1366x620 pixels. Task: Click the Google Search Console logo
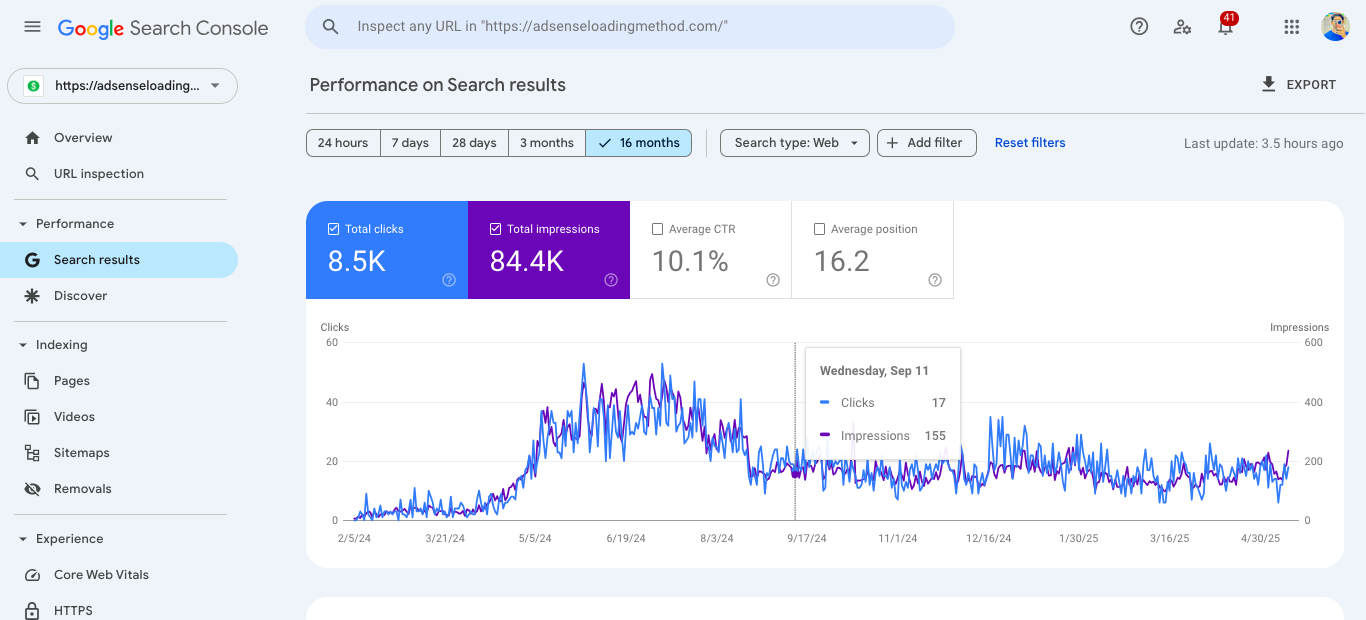(163, 28)
